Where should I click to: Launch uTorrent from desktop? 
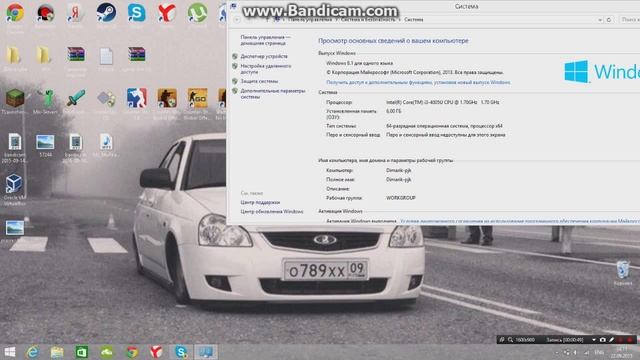(197, 13)
